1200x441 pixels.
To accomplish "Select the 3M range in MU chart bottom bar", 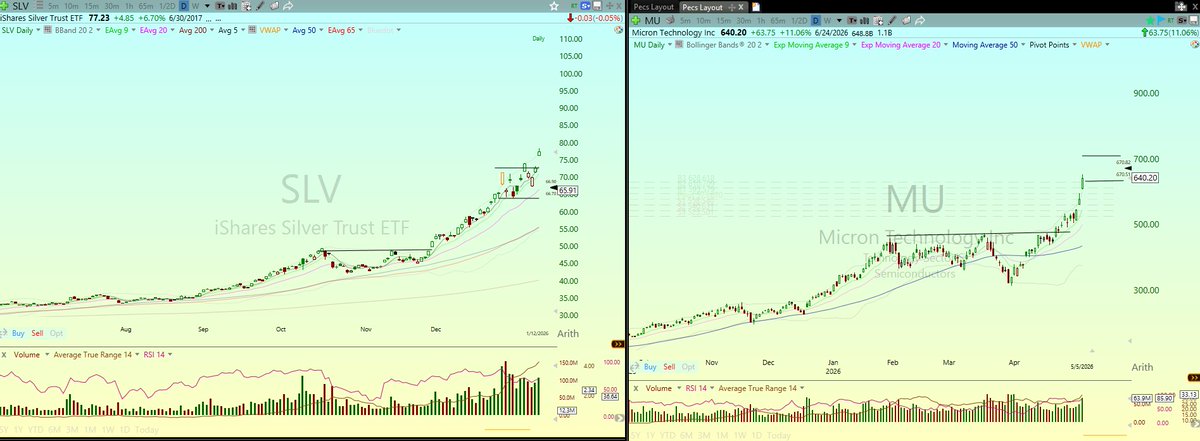I will tap(703, 435).
